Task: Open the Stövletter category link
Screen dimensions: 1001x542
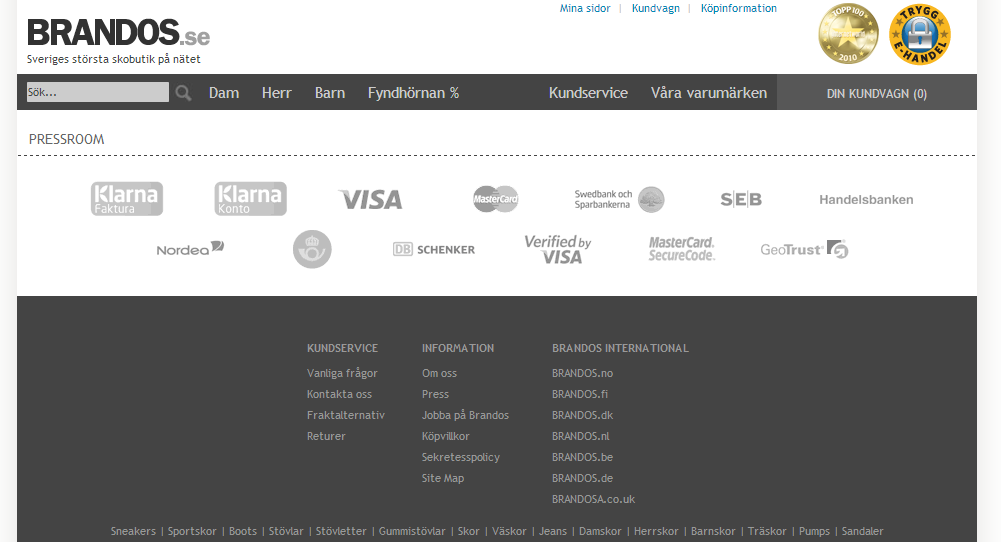Action: point(341,531)
